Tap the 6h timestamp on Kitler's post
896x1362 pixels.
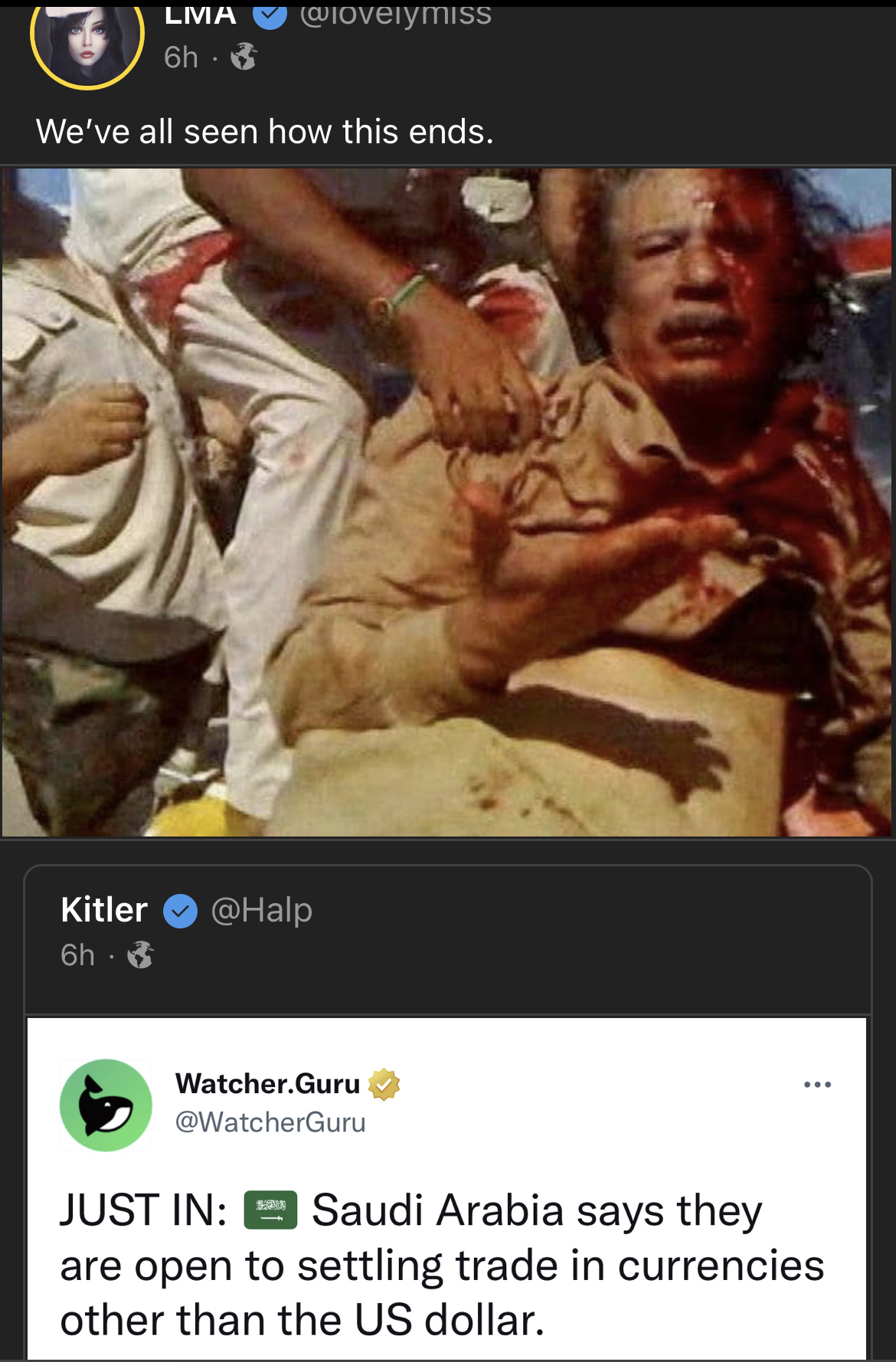click(x=77, y=955)
